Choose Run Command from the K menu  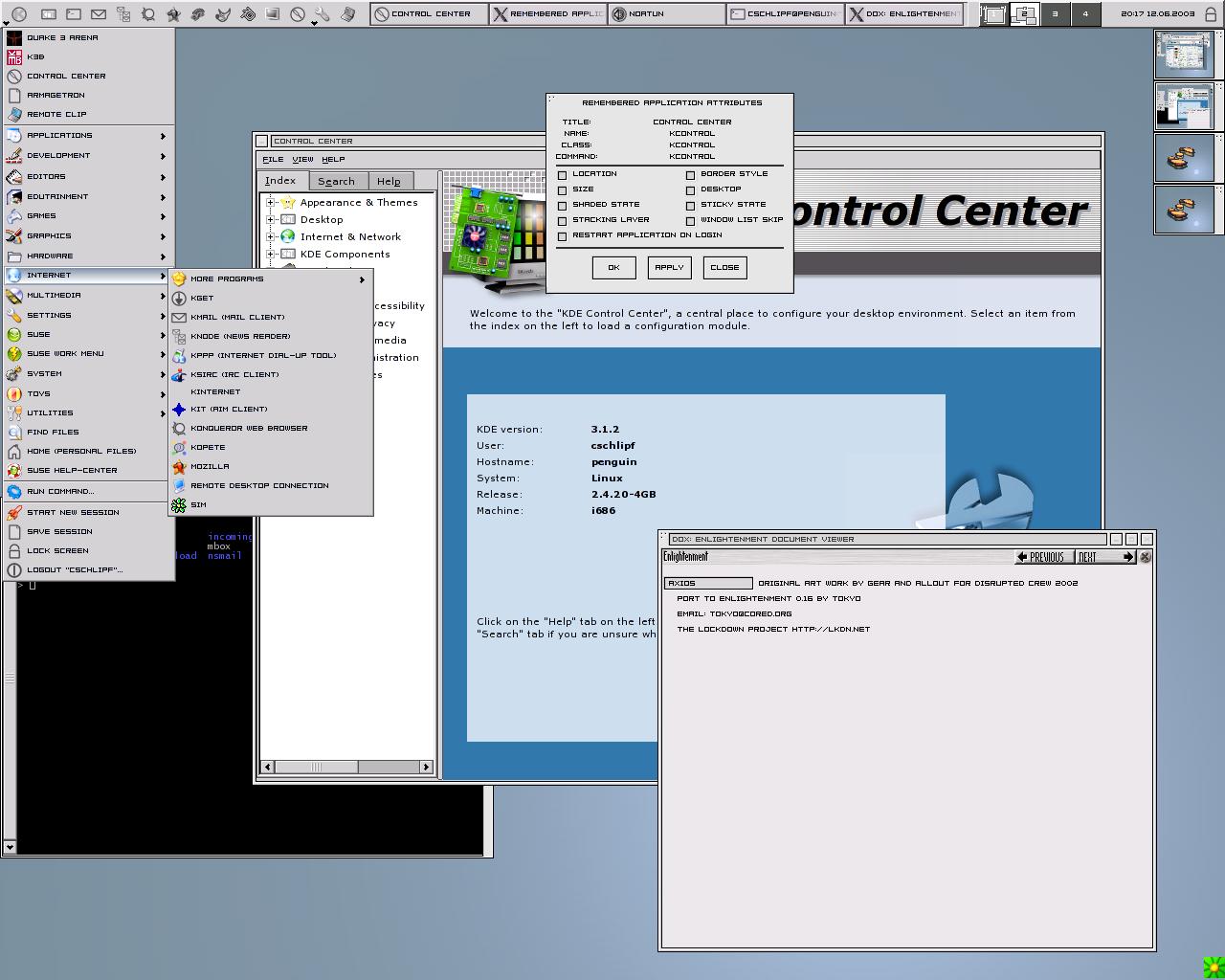(88, 491)
